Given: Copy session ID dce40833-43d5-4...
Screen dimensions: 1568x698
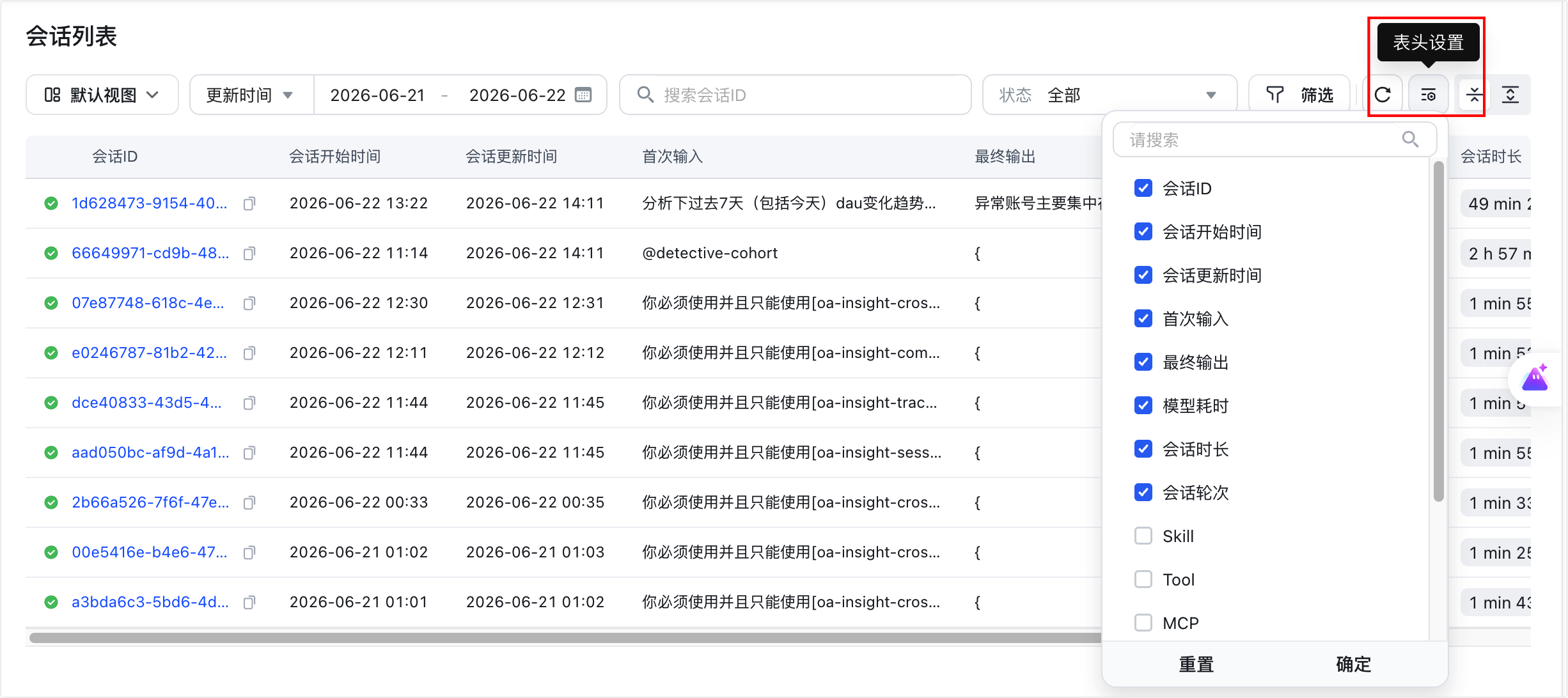Looking at the screenshot, I should [x=249, y=403].
